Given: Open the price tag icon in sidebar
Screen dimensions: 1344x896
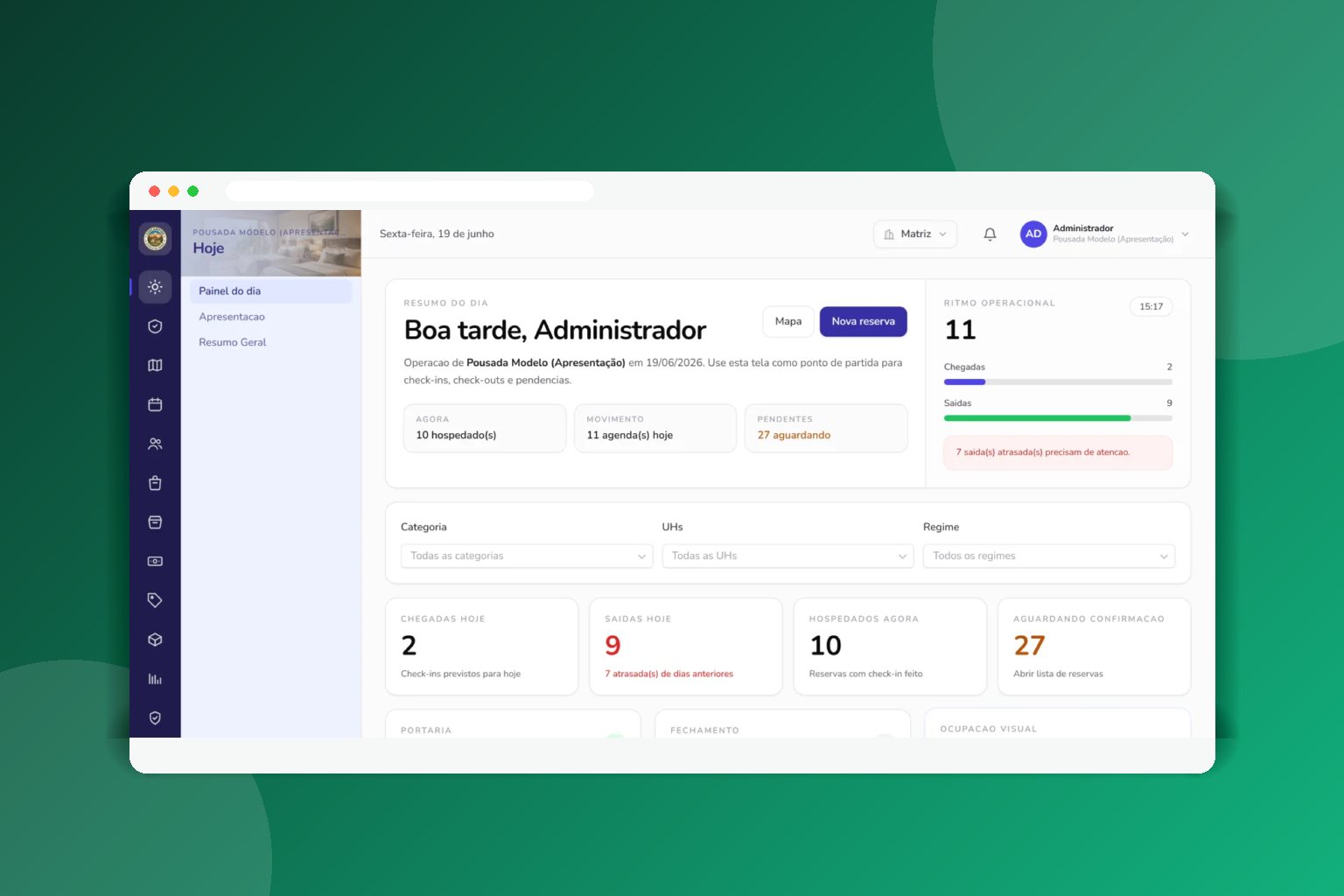Looking at the screenshot, I should click(155, 600).
